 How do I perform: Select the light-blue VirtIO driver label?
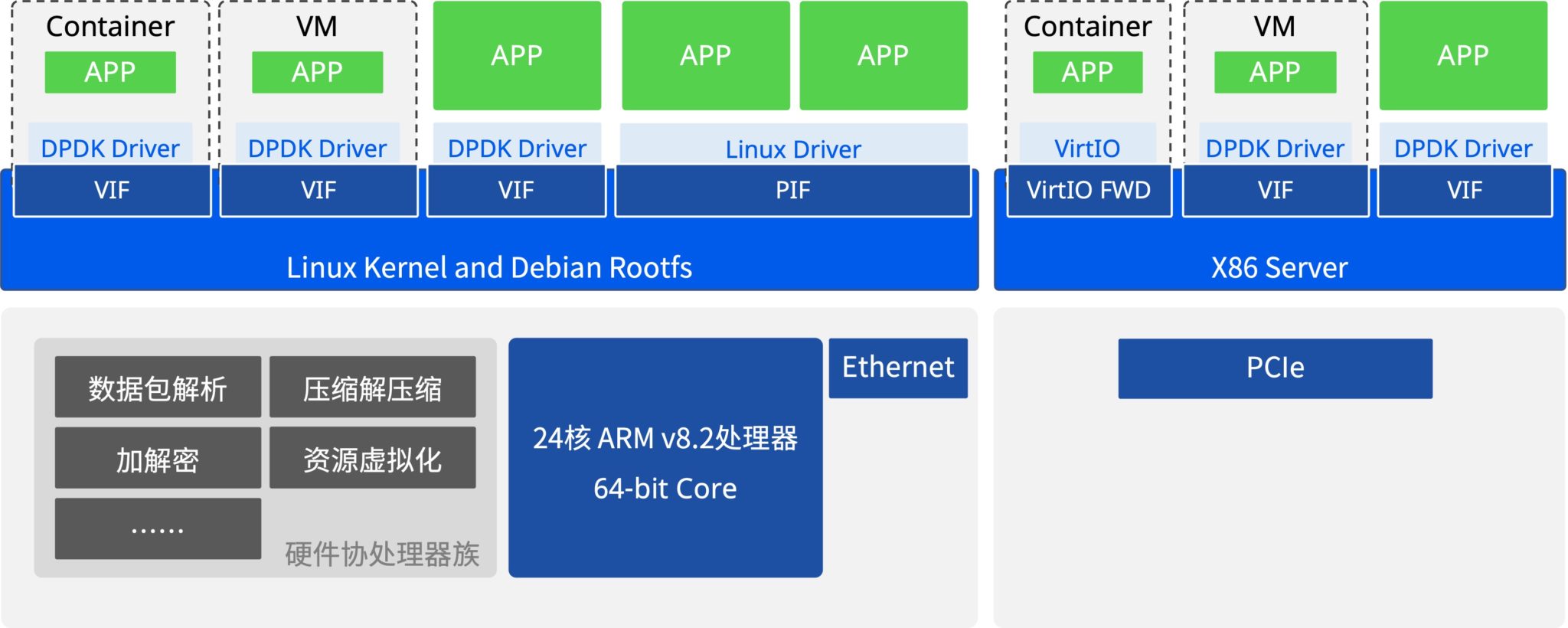click(1087, 148)
